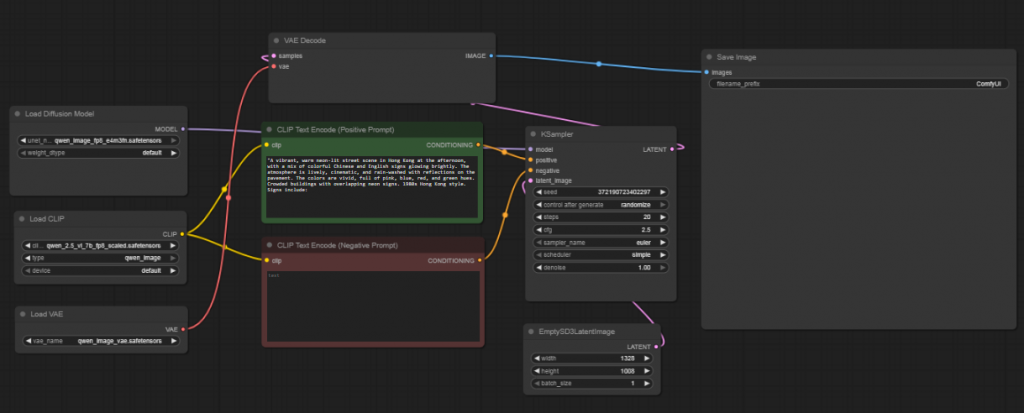Increase denoise with its right arrow
Viewport: 1024px width, 413px height.
[x=662, y=268]
